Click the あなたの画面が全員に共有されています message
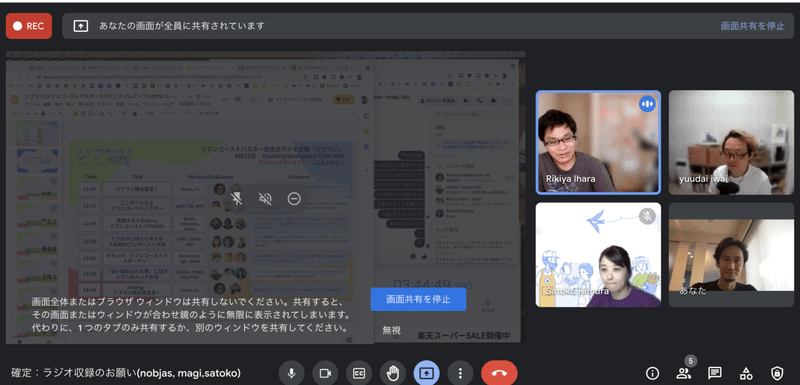Image resolution: width=800 pixels, height=385 pixels. [182, 26]
